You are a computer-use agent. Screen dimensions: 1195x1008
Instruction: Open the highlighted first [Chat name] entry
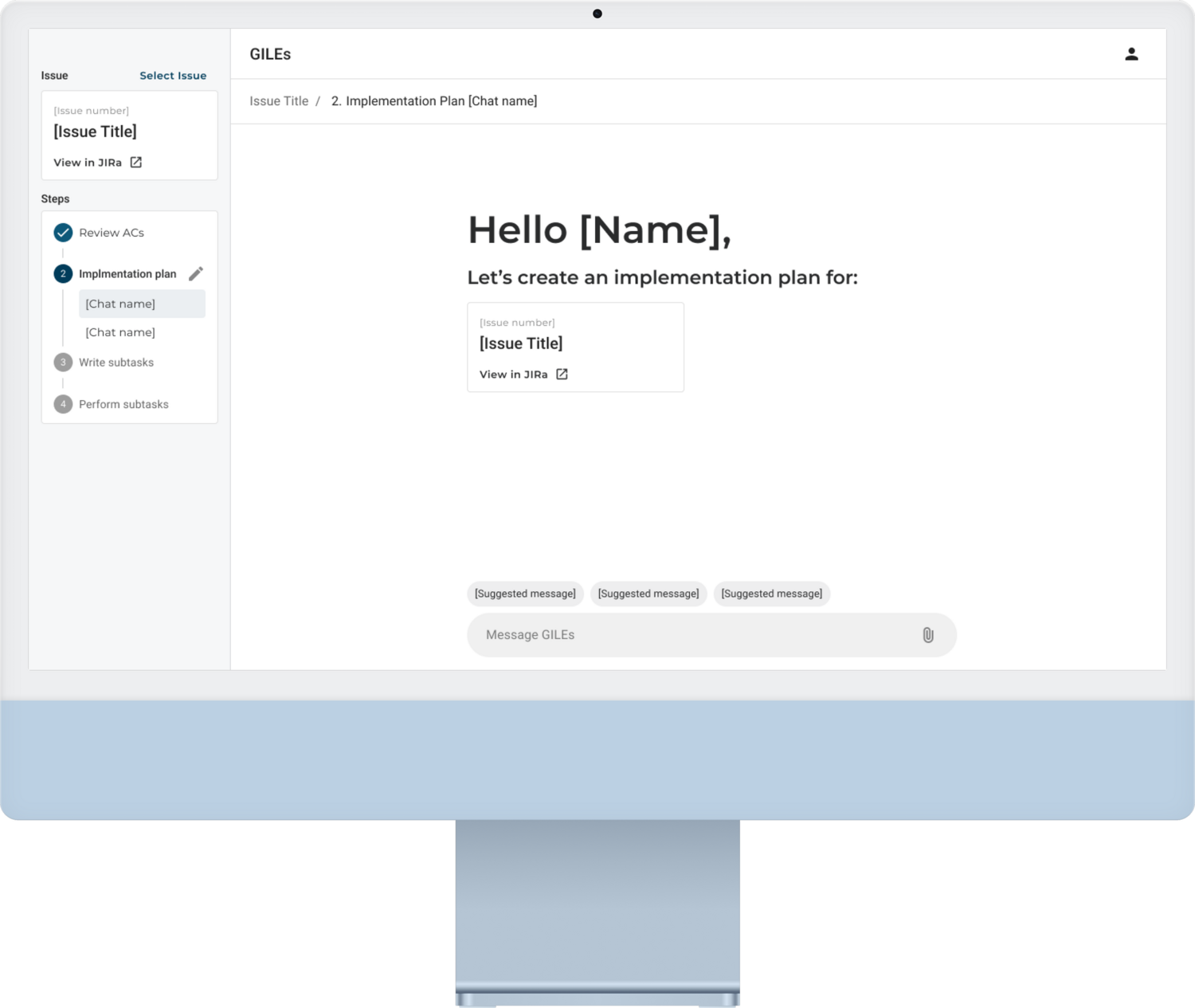(142, 304)
